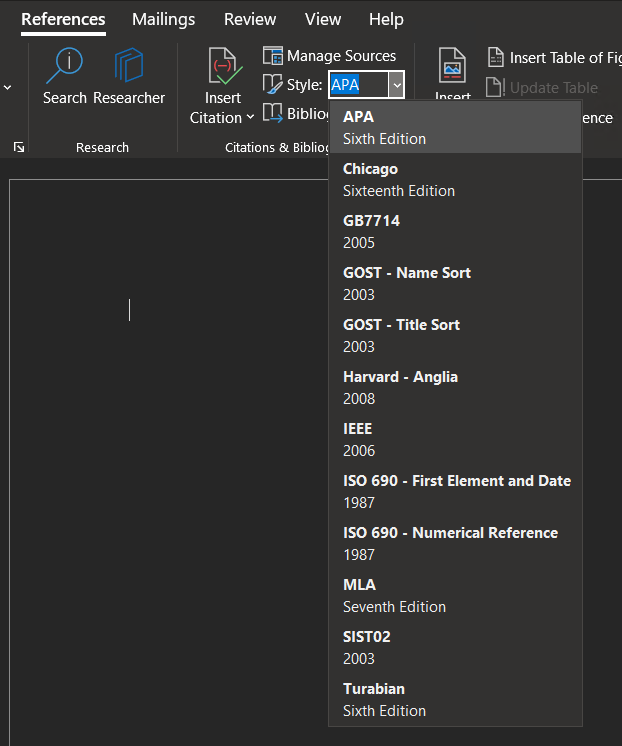The image size is (622, 746).
Task: Select ISO 690 - Numerical Reference
Action: pyautogui.click(x=455, y=543)
